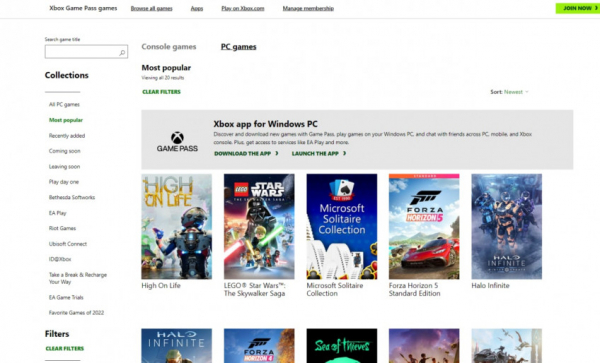Viewport: 600px width, 363px height.
Task: Click Forza Horizon 5 Standard Edition title
Action: pos(414,290)
